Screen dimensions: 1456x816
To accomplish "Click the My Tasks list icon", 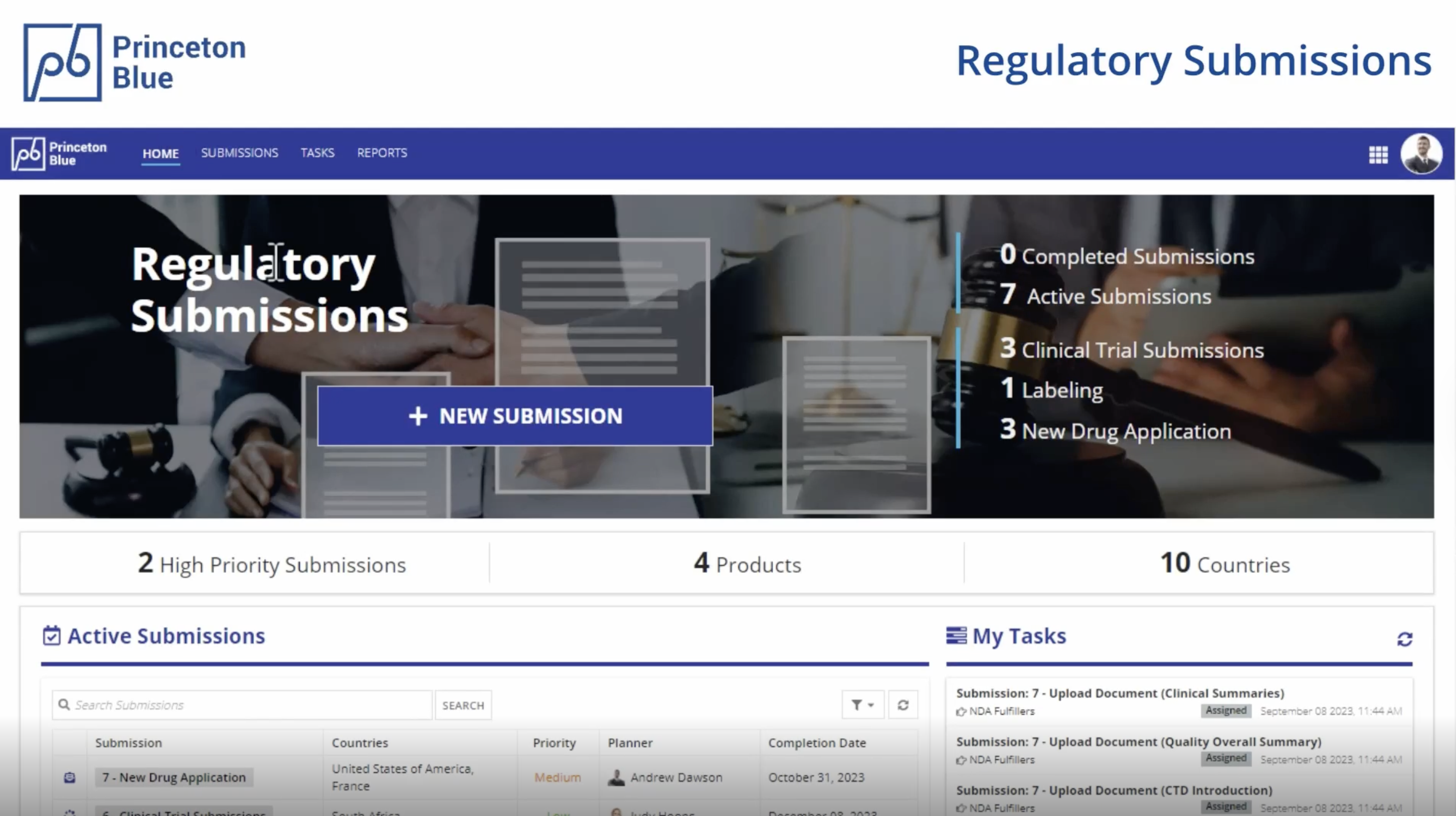I will (x=956, y=636).
